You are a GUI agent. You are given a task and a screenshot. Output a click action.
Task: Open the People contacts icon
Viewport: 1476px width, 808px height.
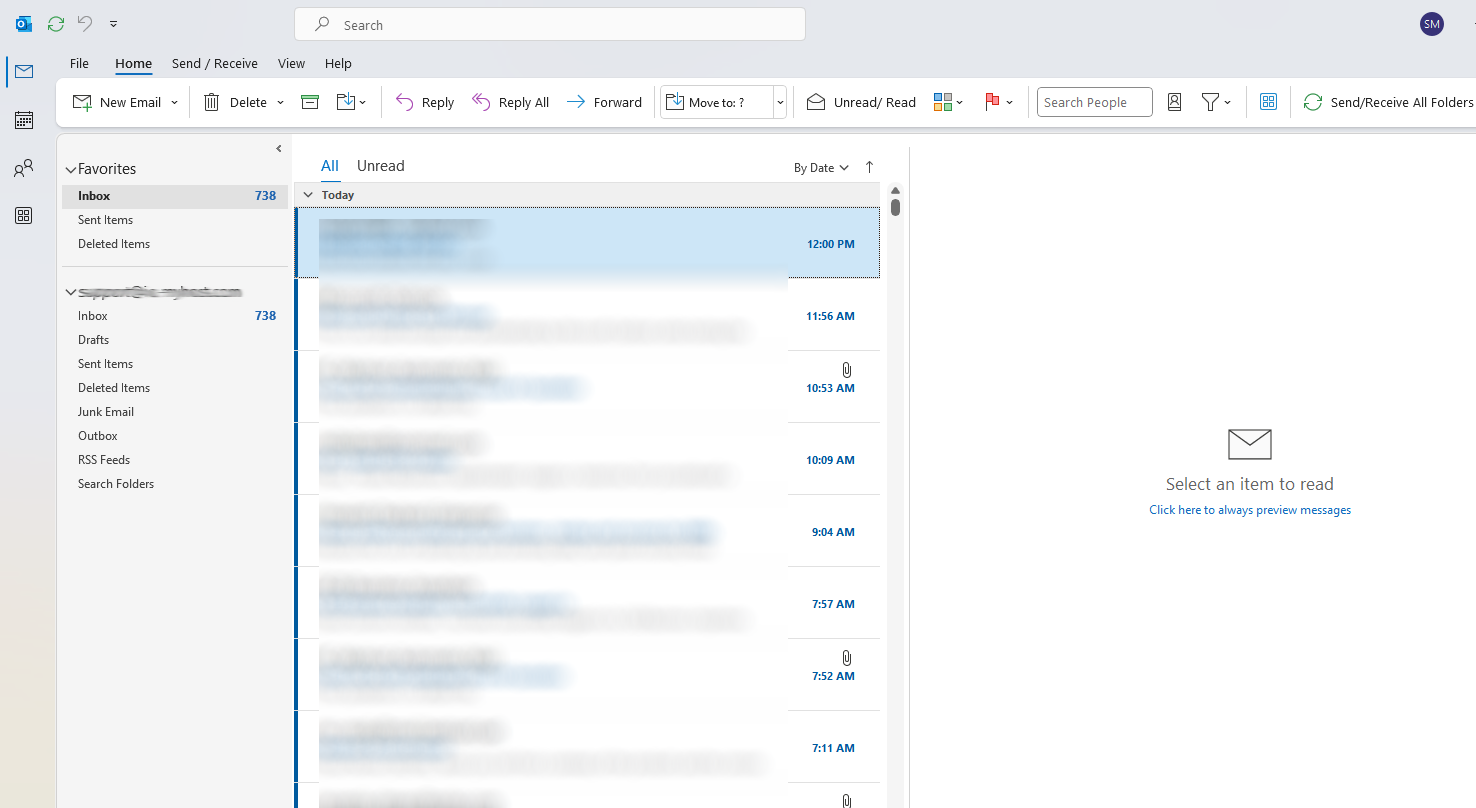(24, 168)
